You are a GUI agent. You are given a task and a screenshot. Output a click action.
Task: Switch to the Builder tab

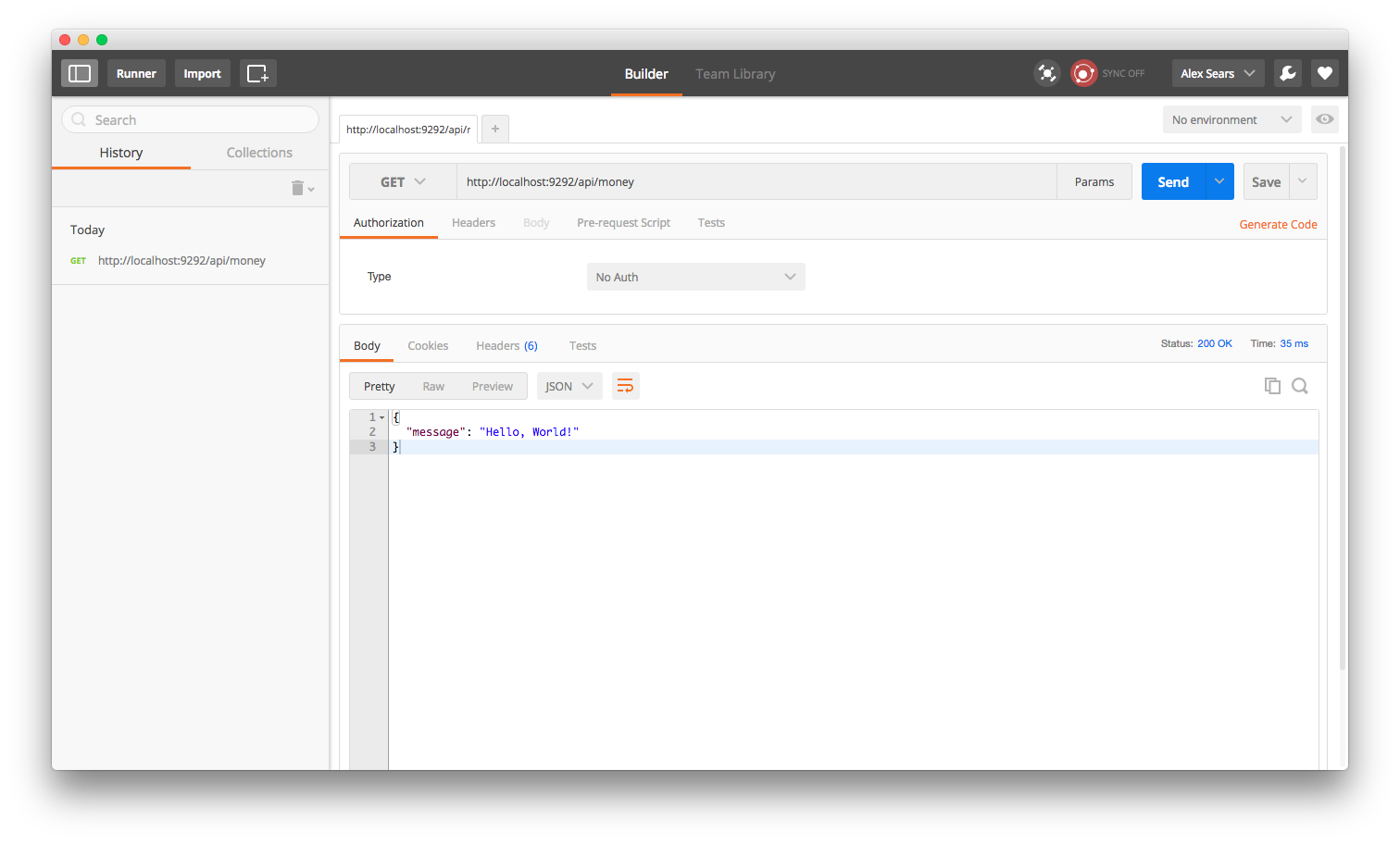tap(646, 74)
